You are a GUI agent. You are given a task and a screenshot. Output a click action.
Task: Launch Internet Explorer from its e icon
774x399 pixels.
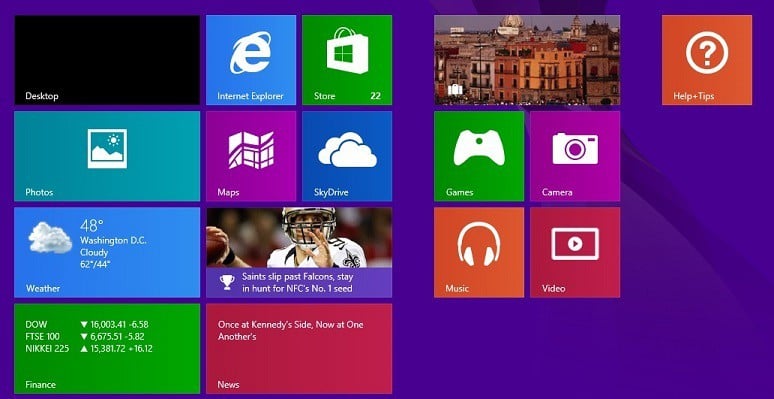coord(250,52)
